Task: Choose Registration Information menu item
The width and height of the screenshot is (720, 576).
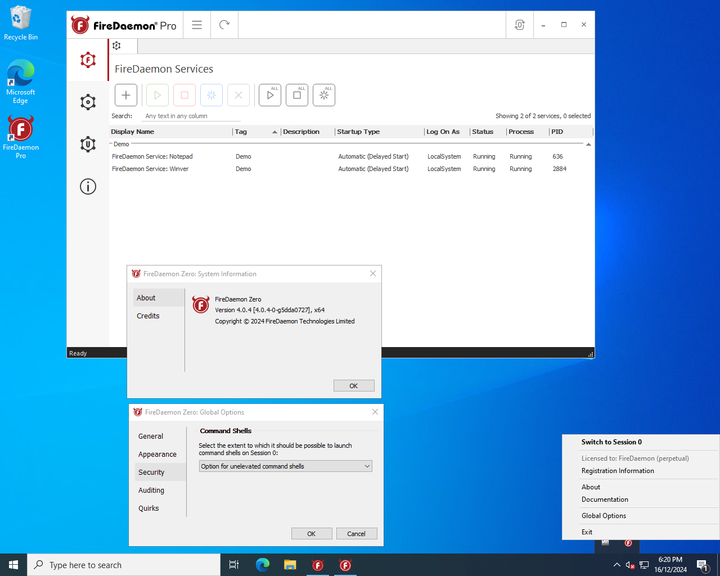Action: click(641, 471)
